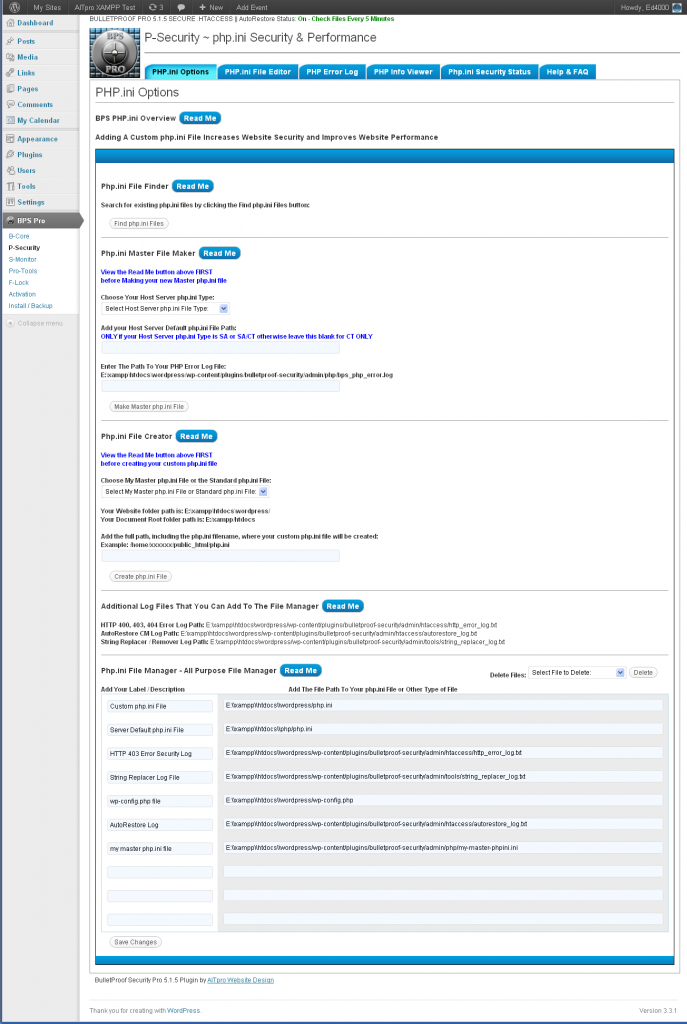Image resolution: width=687 pixels, height=1024 pixels.
Task: Click the Plugins icon in sidebar
Action: tap(10, 154)
